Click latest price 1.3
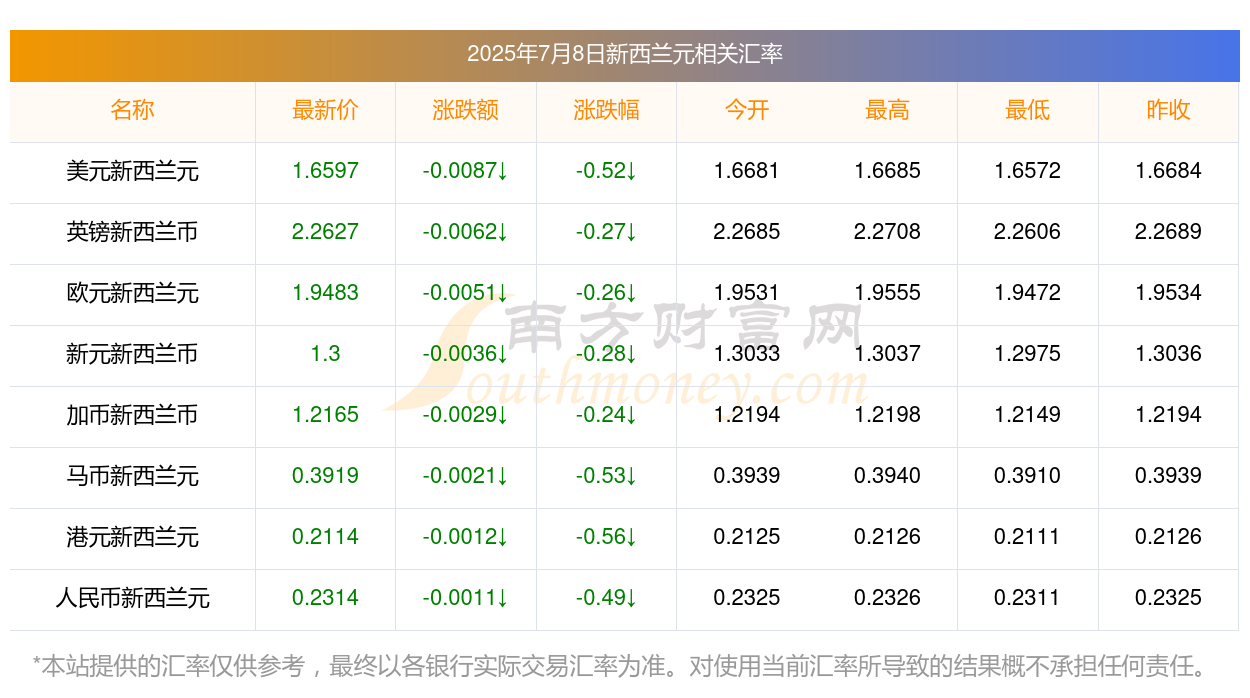 325,354
